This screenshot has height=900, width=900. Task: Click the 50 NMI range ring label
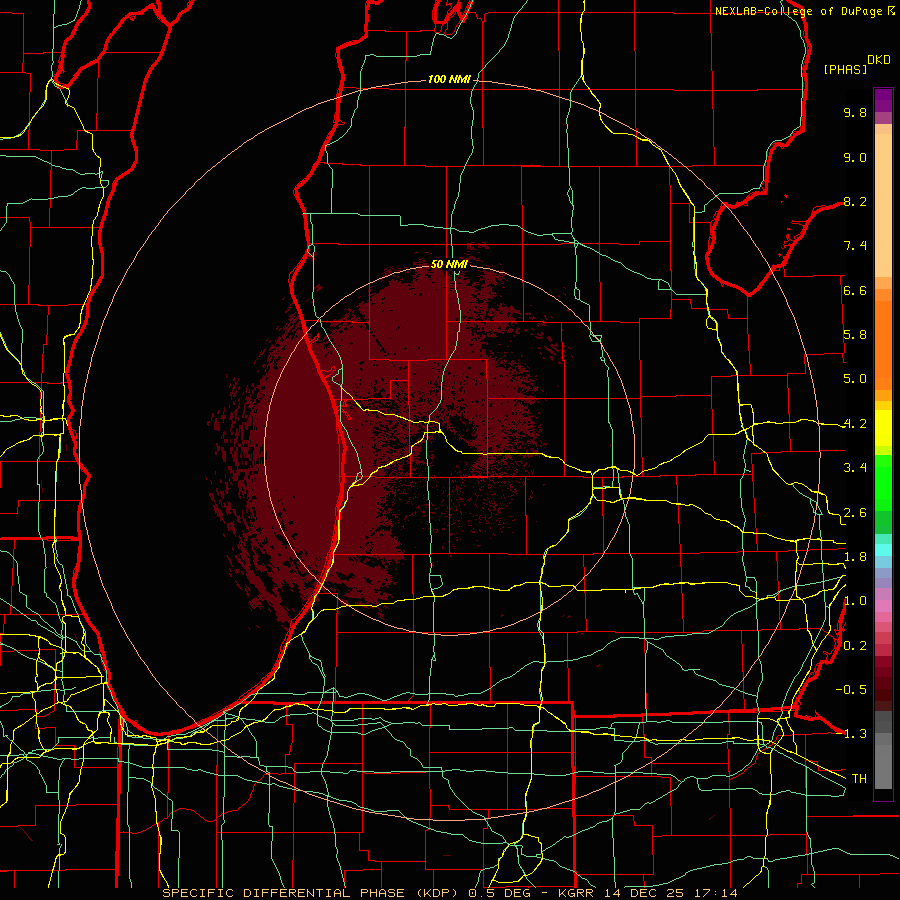click(x=449, y=264)
